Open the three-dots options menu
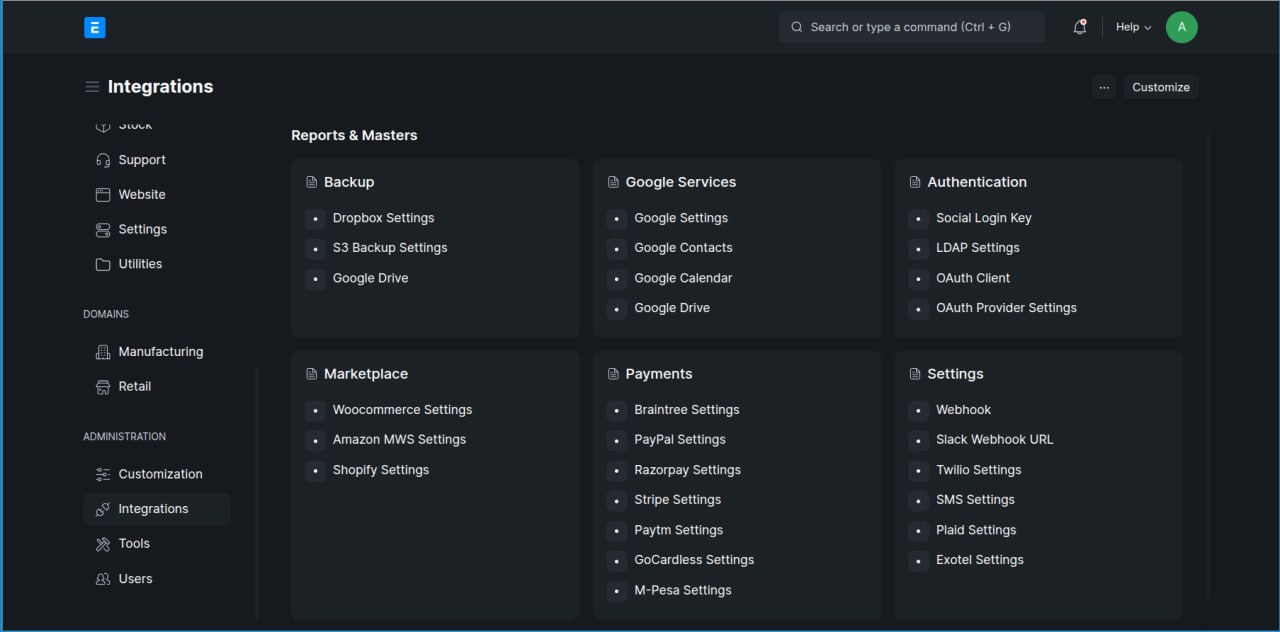 [x=1104, y=87]
